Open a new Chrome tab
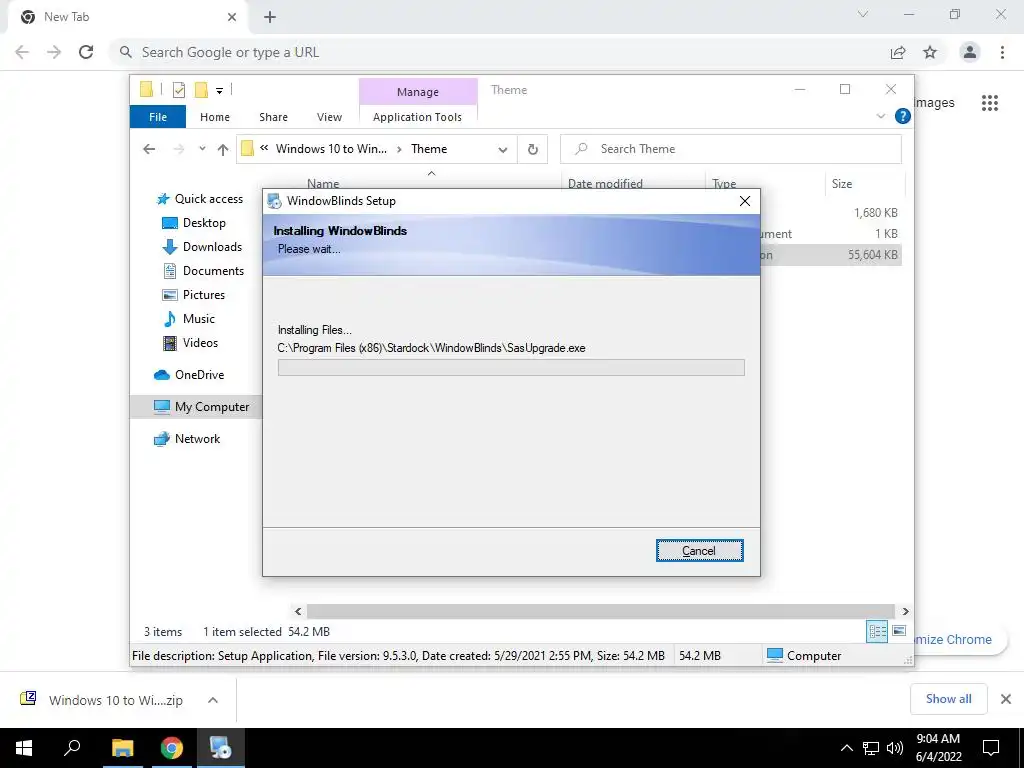 [x=270, y=18]
